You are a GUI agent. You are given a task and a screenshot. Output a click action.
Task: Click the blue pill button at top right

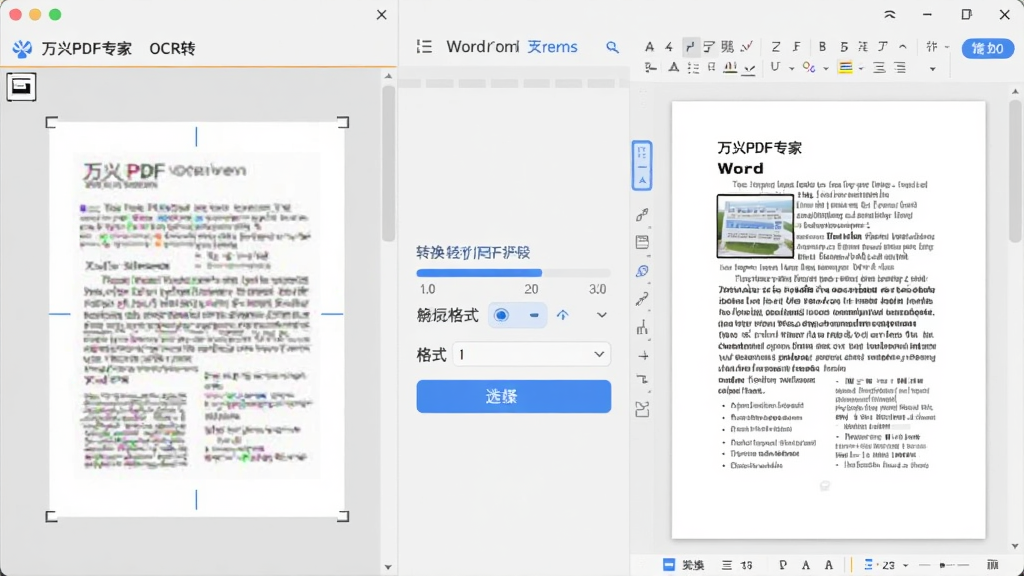(987, 48)
